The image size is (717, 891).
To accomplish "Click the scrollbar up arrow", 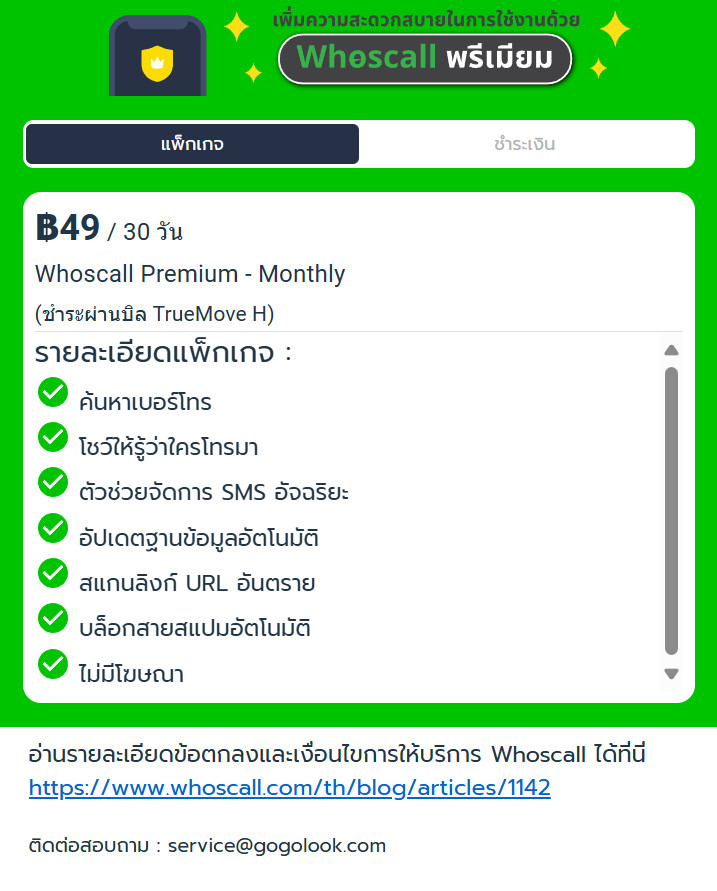I will [672, 350].
